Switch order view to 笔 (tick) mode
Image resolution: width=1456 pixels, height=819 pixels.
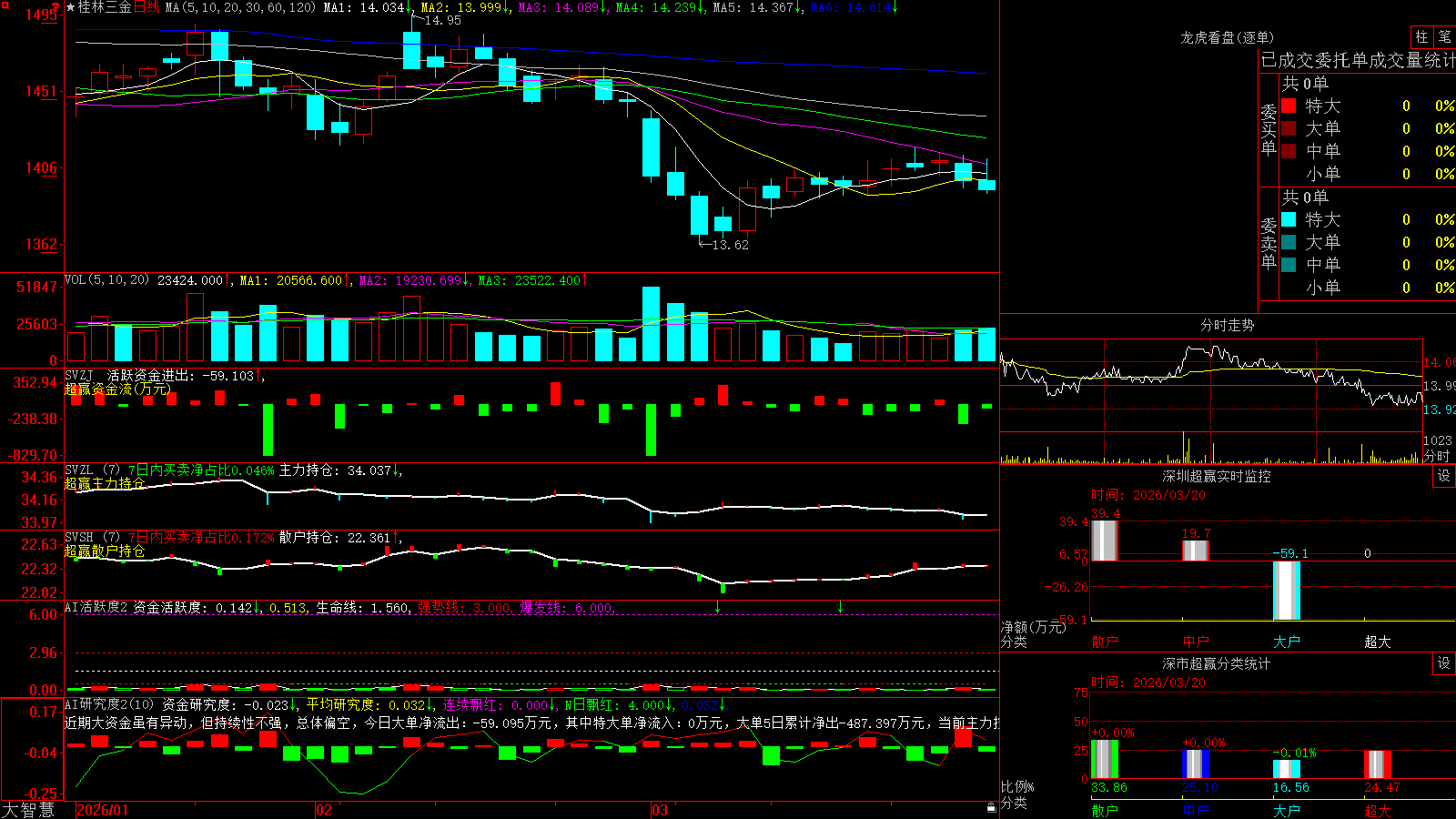pos(1444,37)
